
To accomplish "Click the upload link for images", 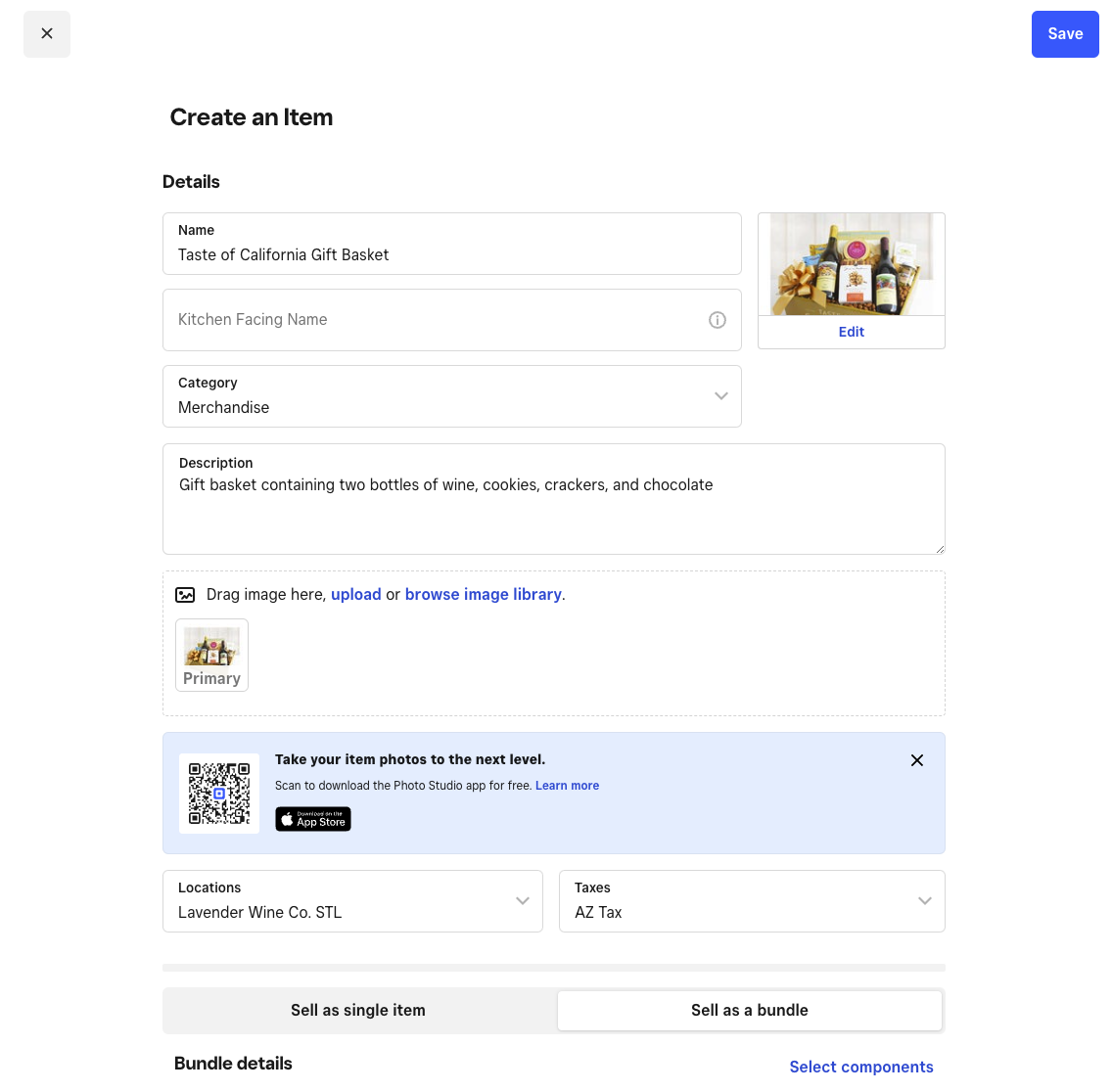I will click(356, 594).
